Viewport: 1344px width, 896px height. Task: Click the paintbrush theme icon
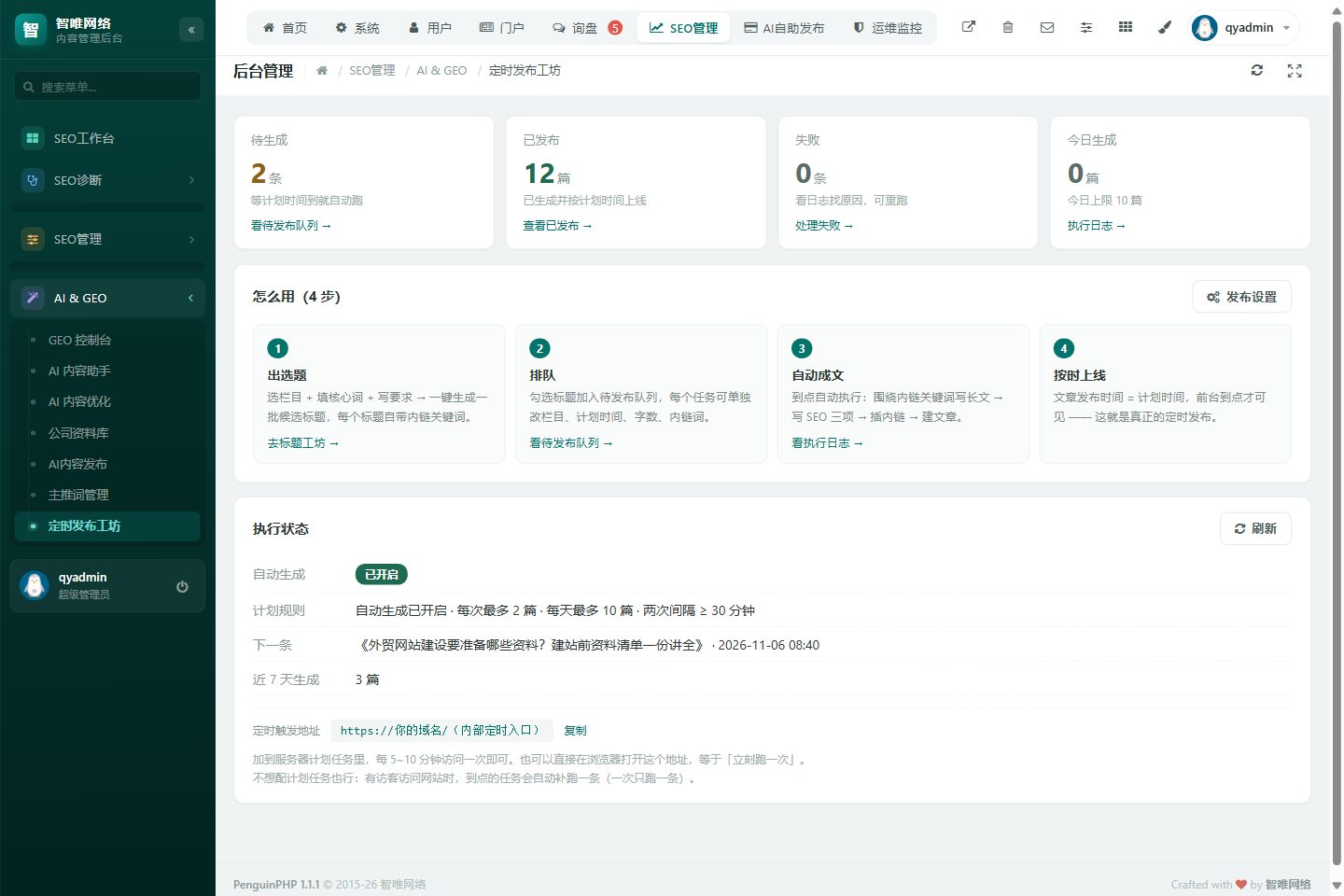click(x=1165, y=27)
